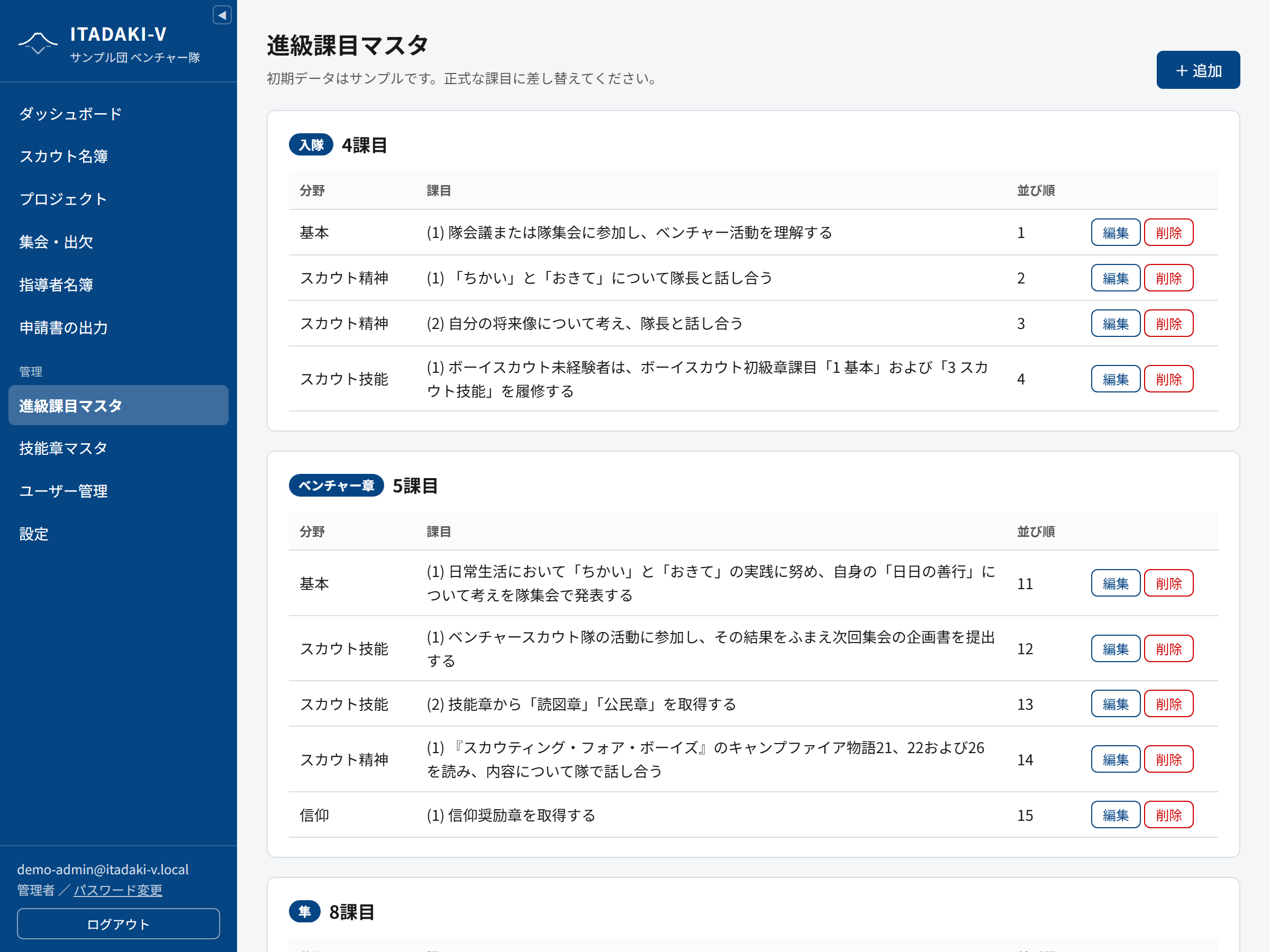Edit the 「ちかい」と「おきて」について隊長と話し合う row
Image resolution: width=1270 pixels, height=952 pixels.
pos(1115,278)
